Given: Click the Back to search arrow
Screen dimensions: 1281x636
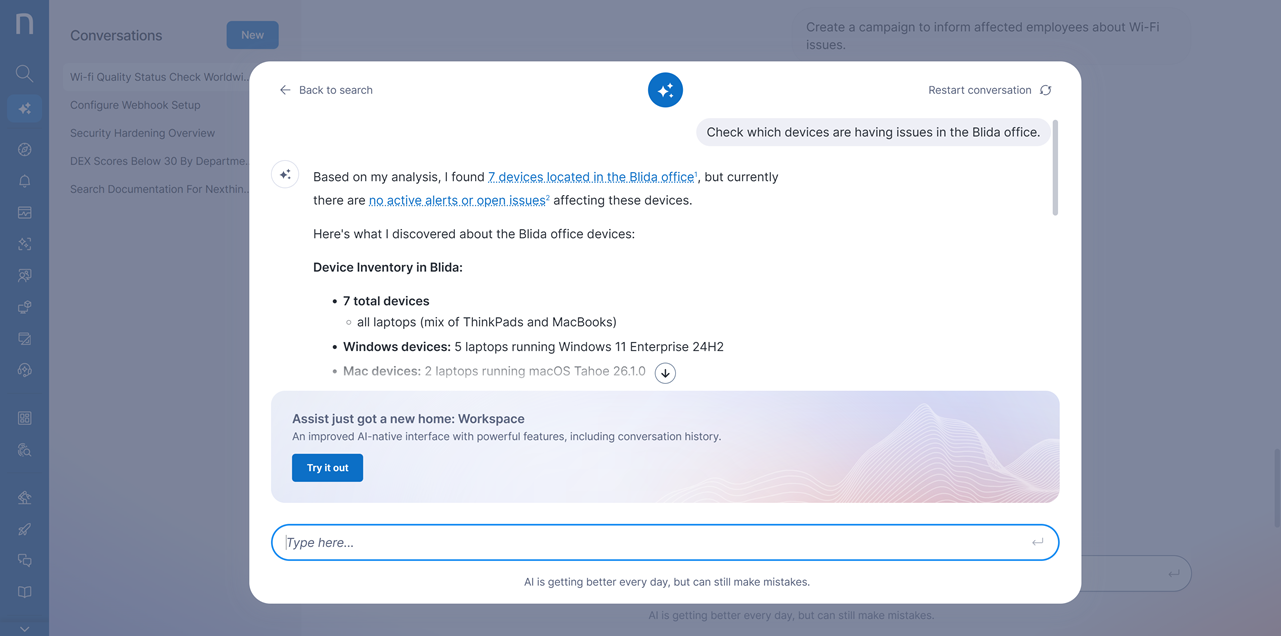Looking at the screenshot, I should click(285, 90).
